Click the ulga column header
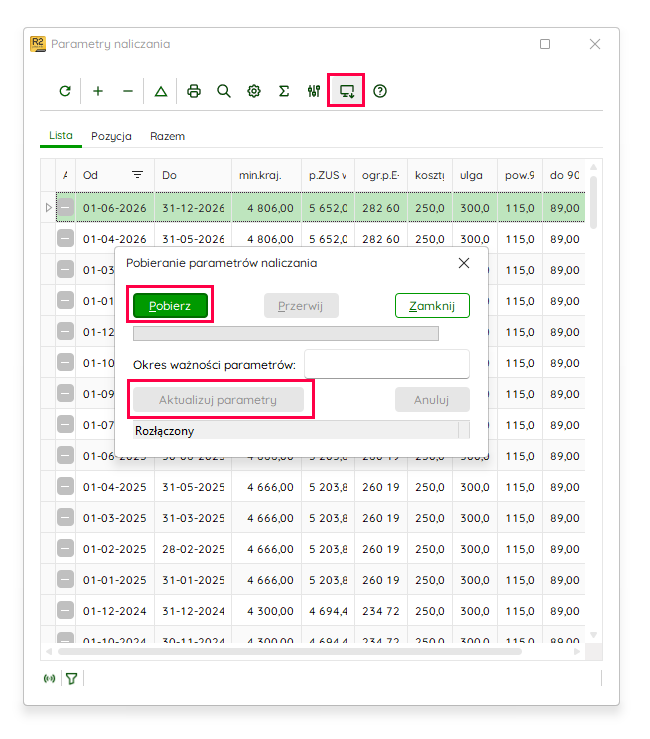The image size is (650, 739). coord(475,175)
